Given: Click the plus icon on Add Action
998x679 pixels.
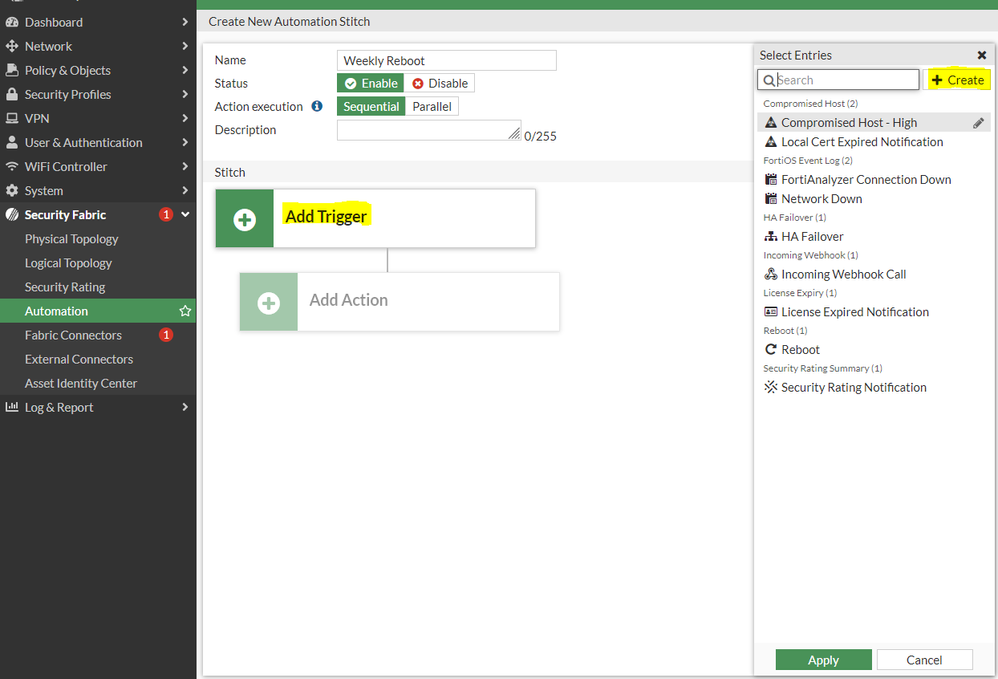Looking at the screenshot, I should pos(269,303).
